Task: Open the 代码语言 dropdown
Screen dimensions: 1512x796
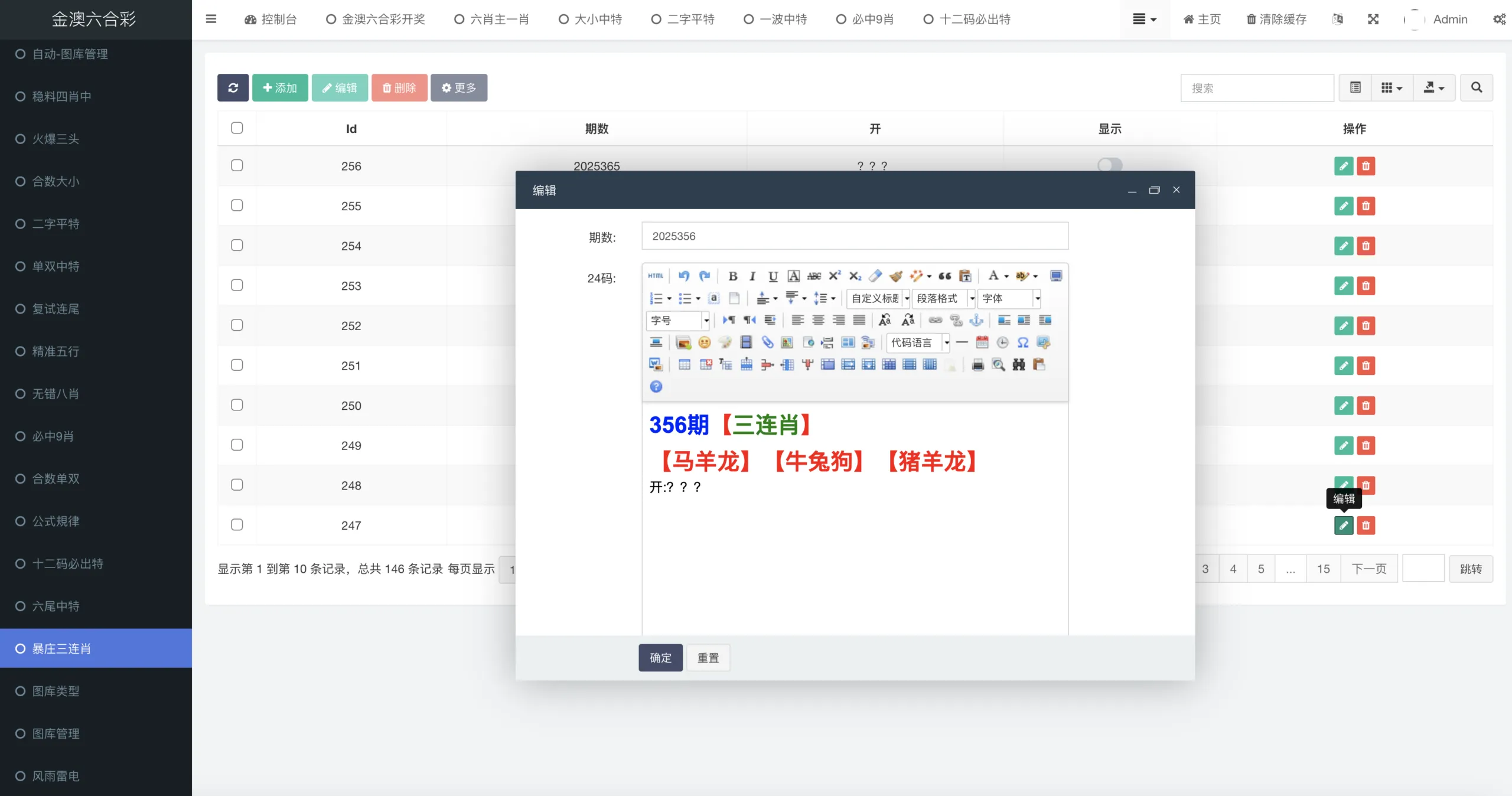Action: point(918,342)
